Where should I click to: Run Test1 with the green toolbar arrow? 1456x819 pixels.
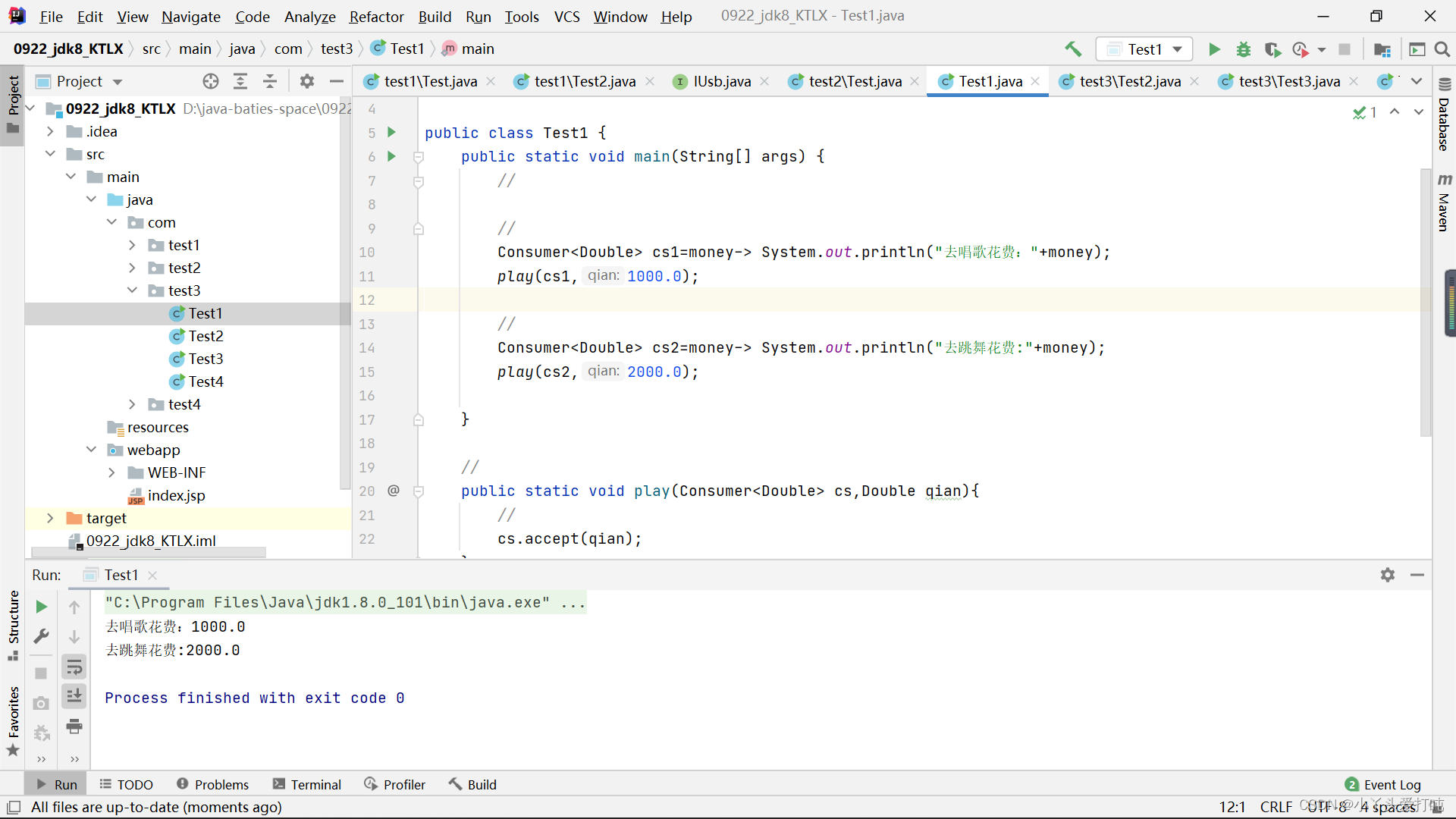(1214, 49)
